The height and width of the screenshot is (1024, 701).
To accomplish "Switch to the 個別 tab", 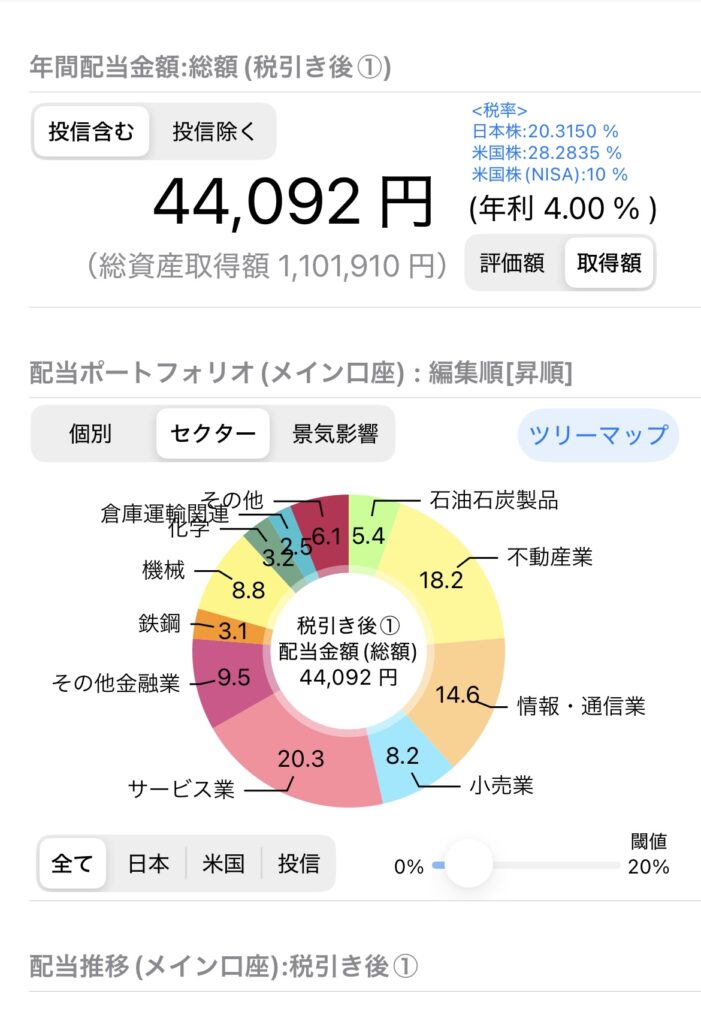I will tap(90, 434).
